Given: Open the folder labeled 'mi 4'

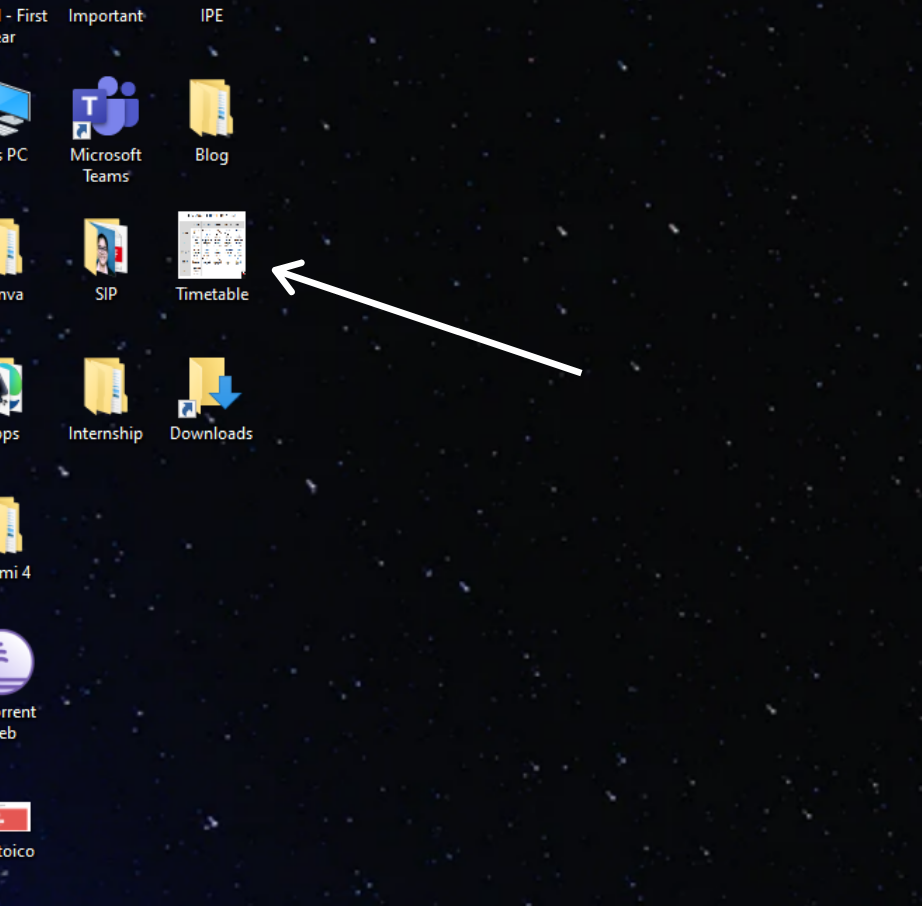Looking at the screenshot, I should click(x=8, y=525).
